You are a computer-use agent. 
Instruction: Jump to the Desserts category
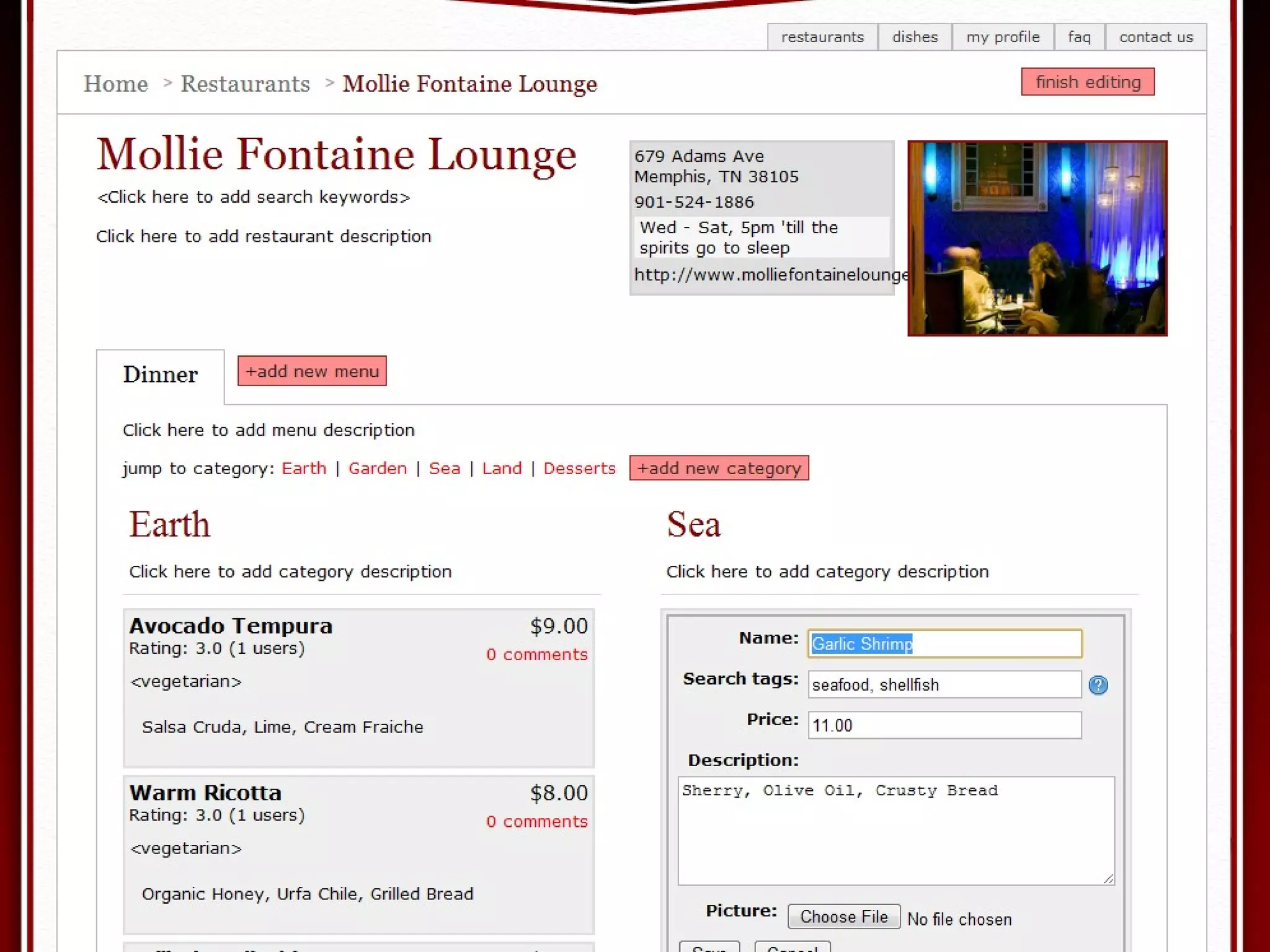pos(579,468)
